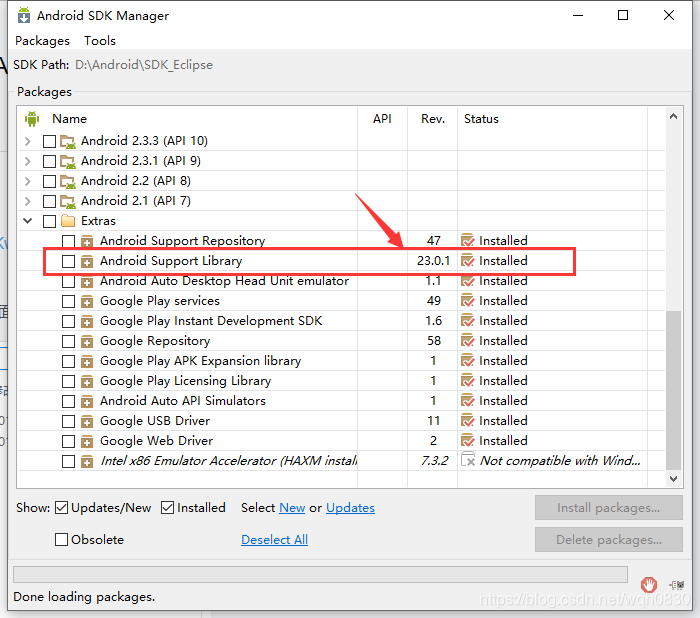Click the Extras folder icon
Image resolution: width=700 pixels, height=618 pixels.
pos(68,221)
